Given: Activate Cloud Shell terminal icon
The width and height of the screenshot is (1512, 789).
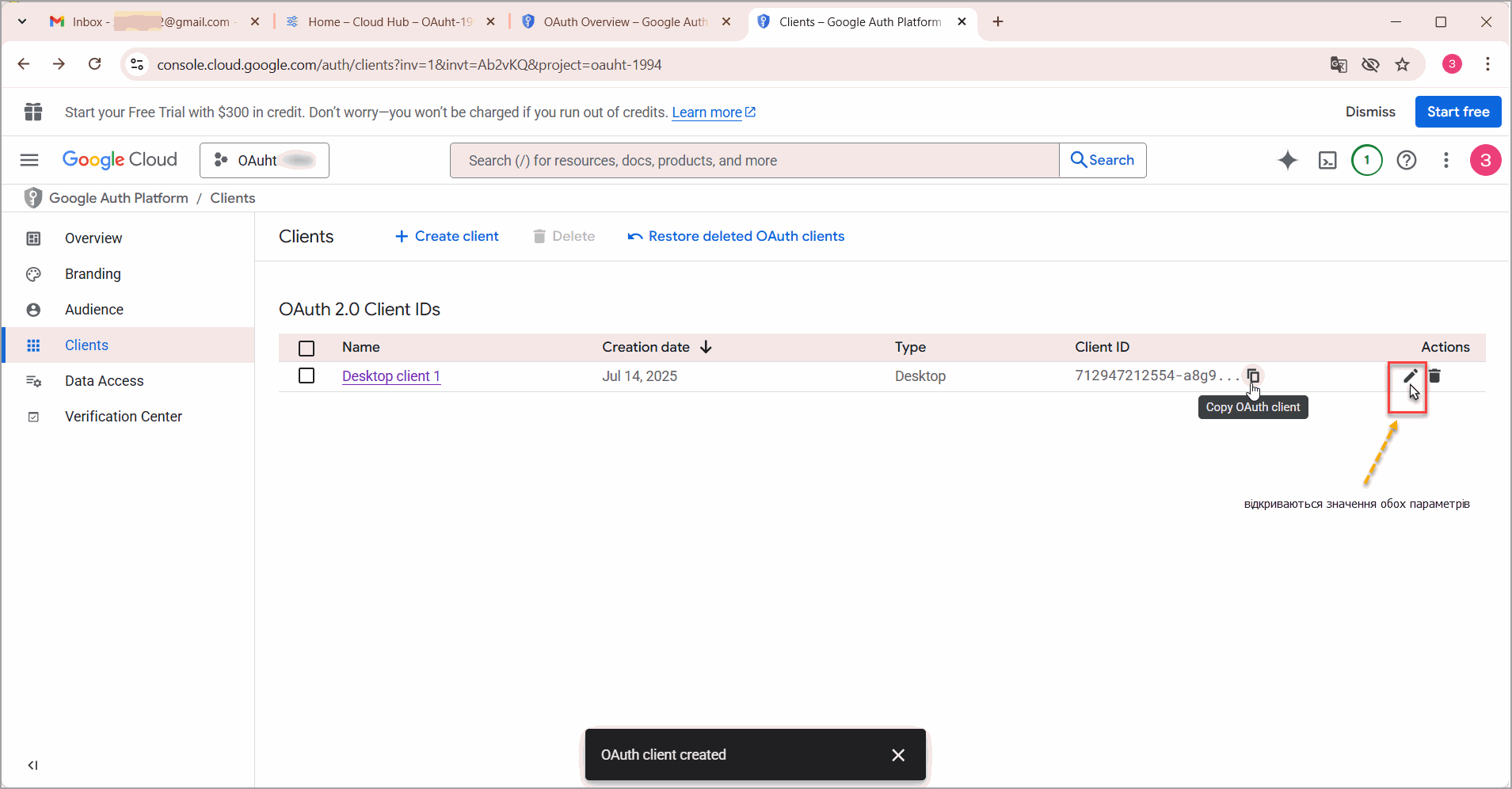Looking at the screenshot, I should pyautogui.click(x=1327, y=161).
